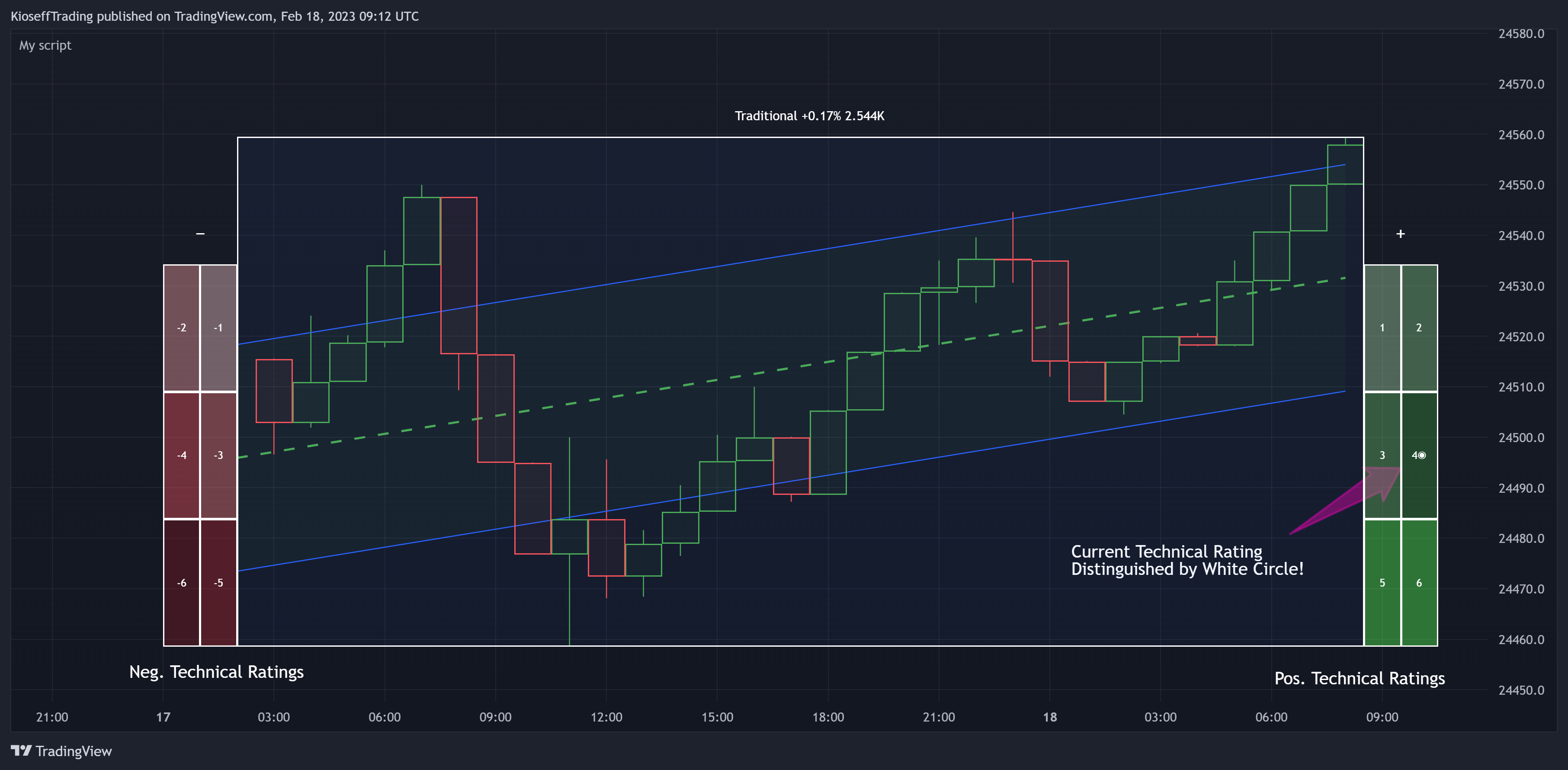Click the Neg. Technical Ratings label
The image size is (1568, 770).
pyautogui.click(x=216, y=672)
